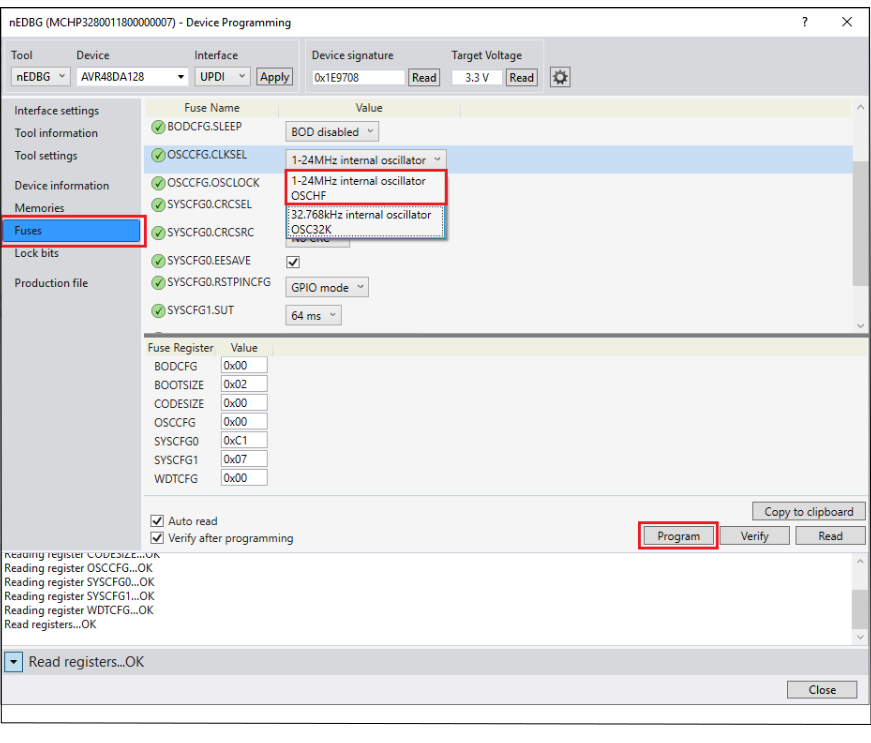Click the Copy to clipboard button
The height and width of the screenshot is (743, 871).
point(808,512)
